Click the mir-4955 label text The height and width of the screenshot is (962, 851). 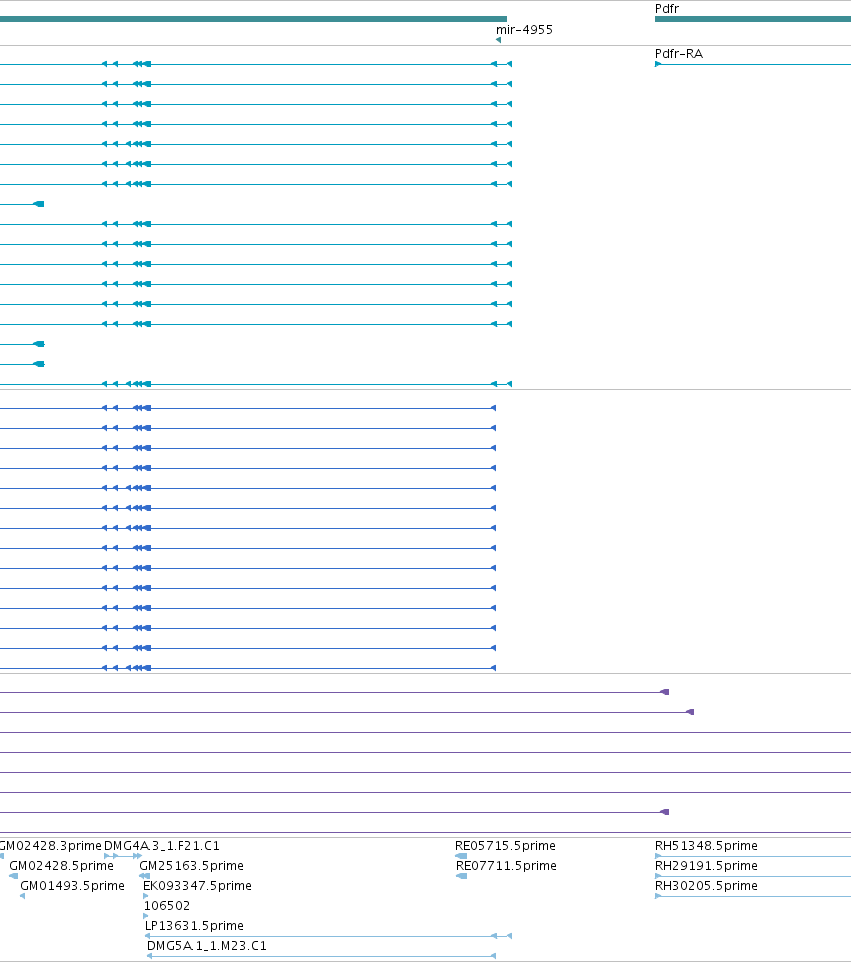pos(524,29)
